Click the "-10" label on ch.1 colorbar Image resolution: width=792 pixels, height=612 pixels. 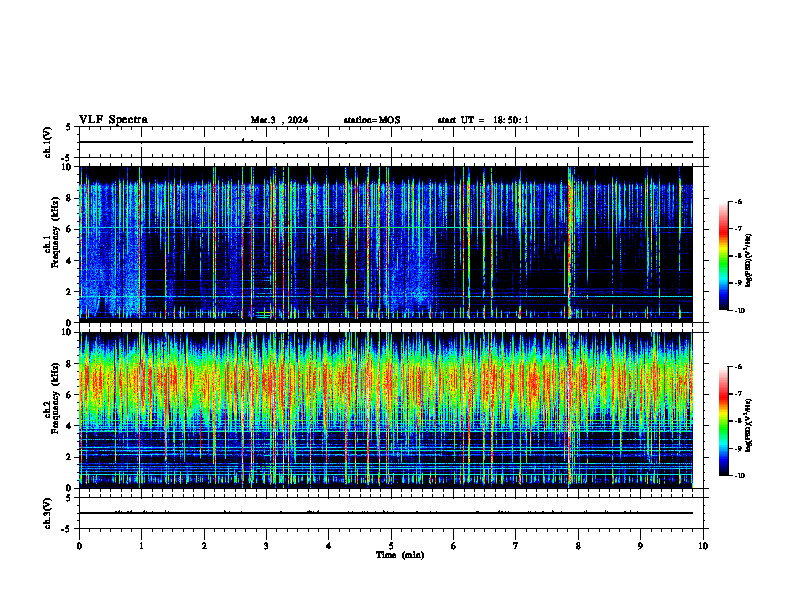(740, 311)
